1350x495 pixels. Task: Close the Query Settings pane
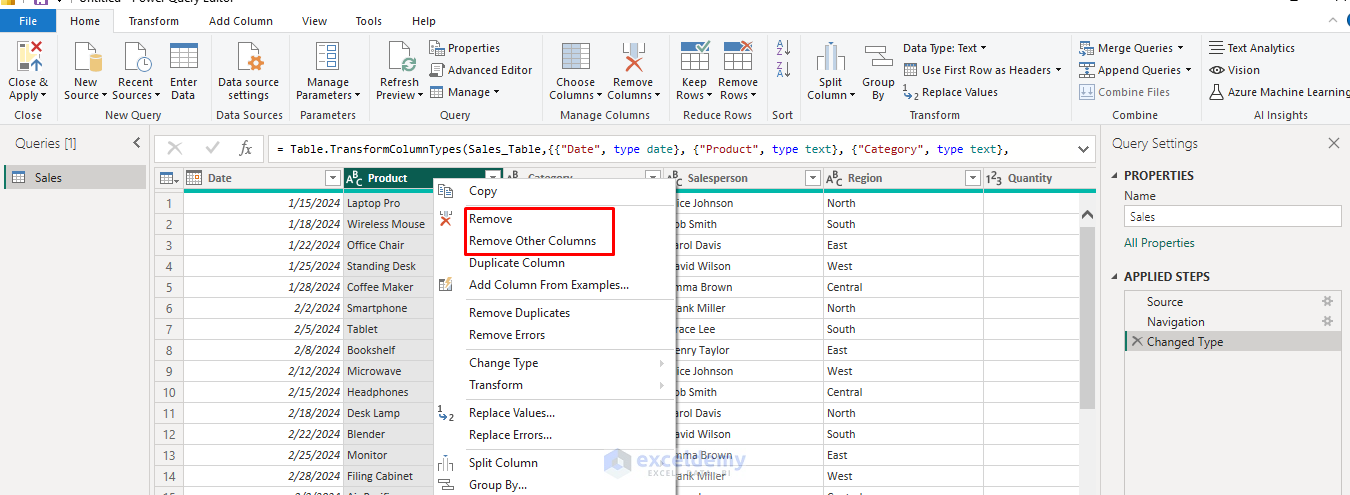[1333, 144]
